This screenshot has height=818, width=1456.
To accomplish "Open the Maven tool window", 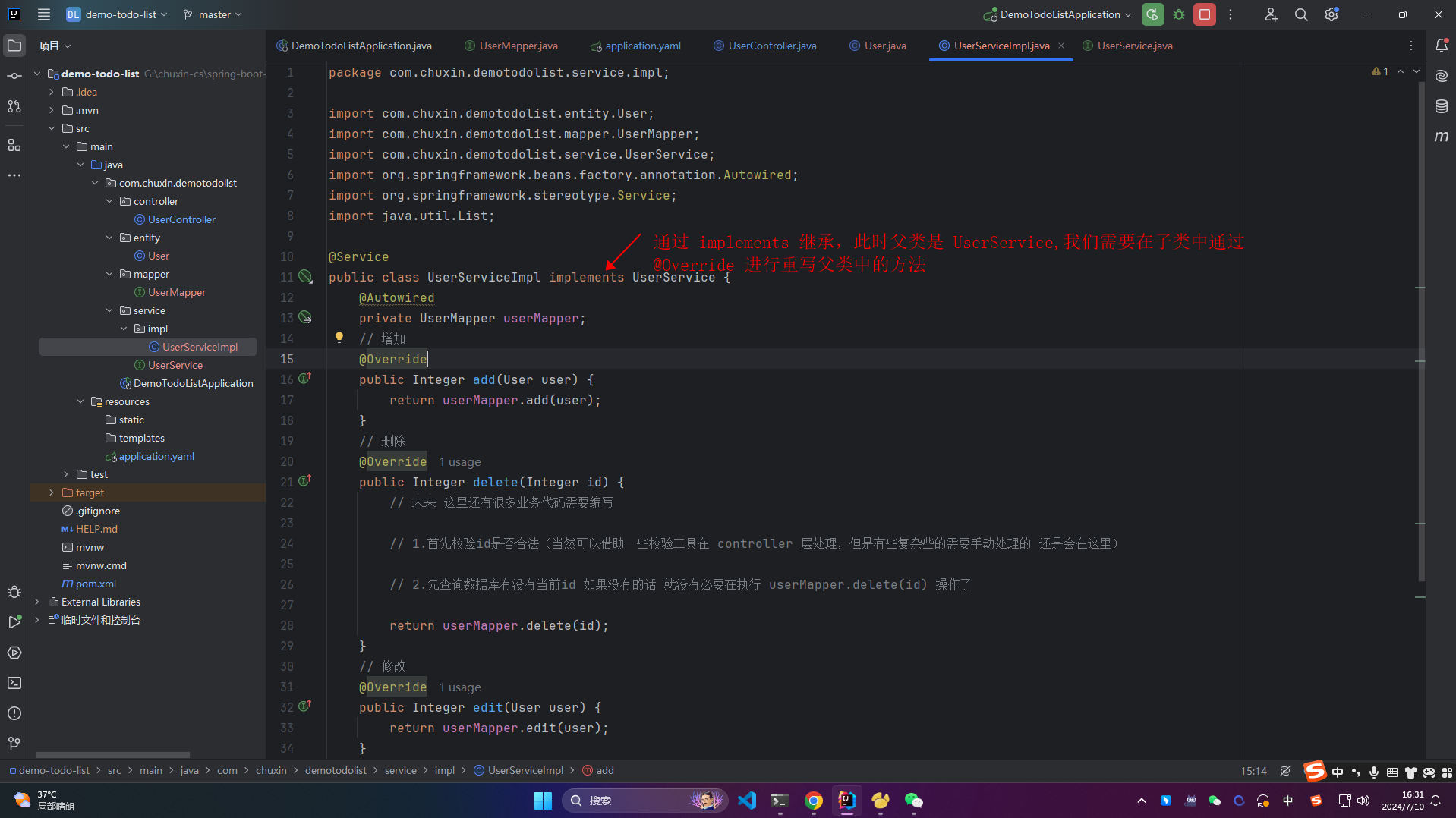I will point(1442,137).
